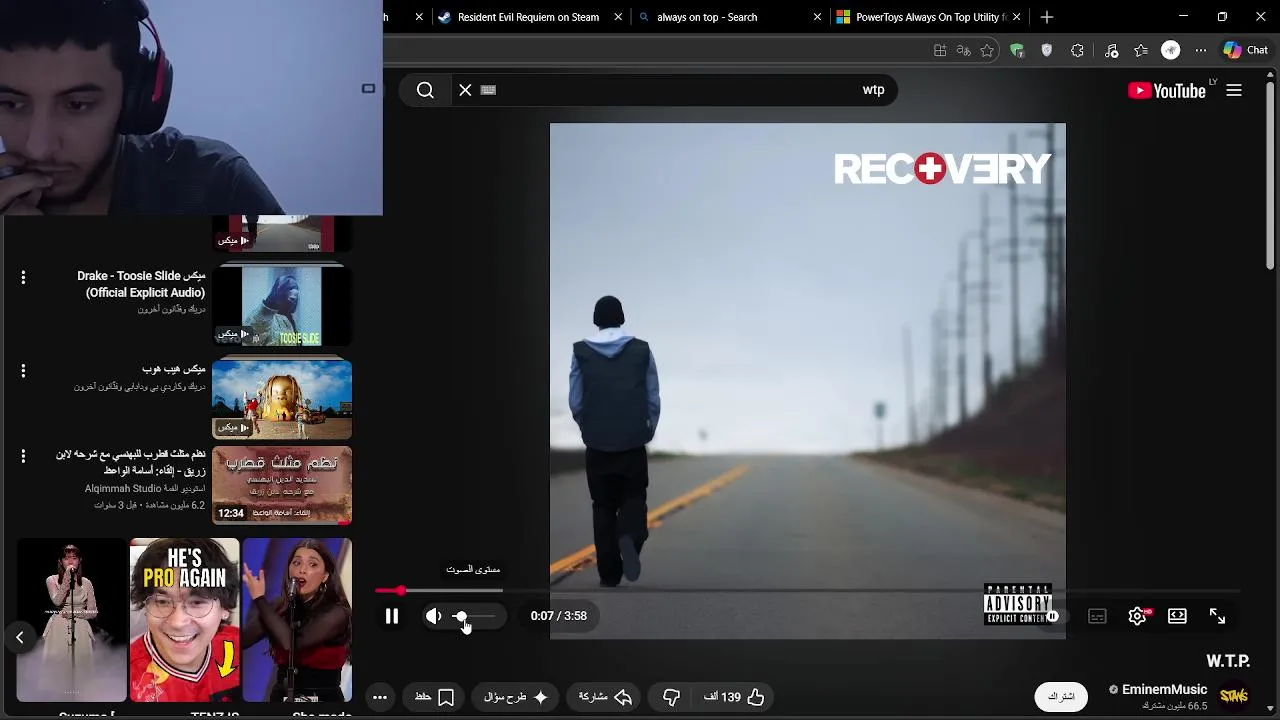
Task: Toggle the autoplay switch in the player
Action: (1052, 616)
